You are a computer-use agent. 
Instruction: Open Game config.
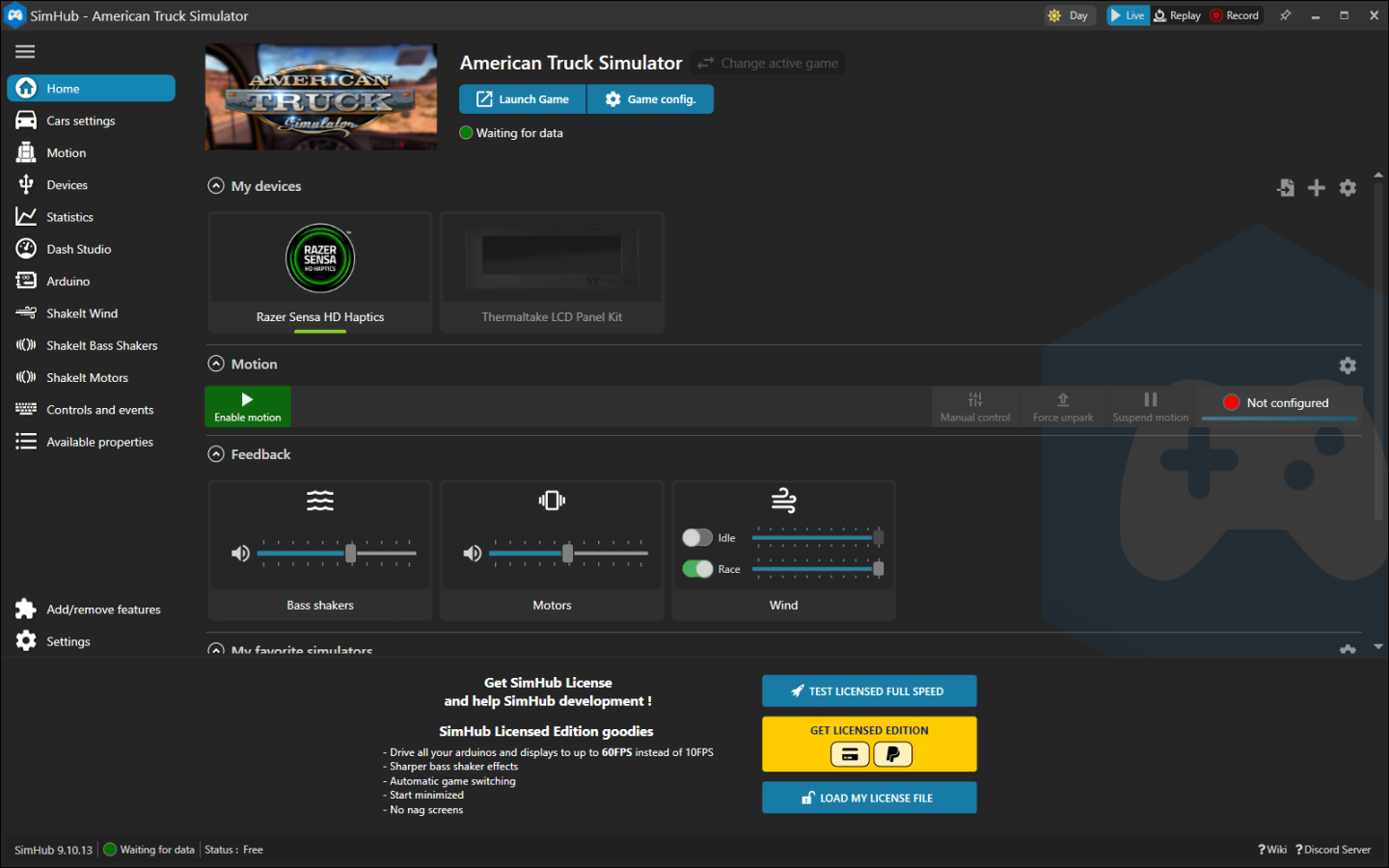click(650, 99)
